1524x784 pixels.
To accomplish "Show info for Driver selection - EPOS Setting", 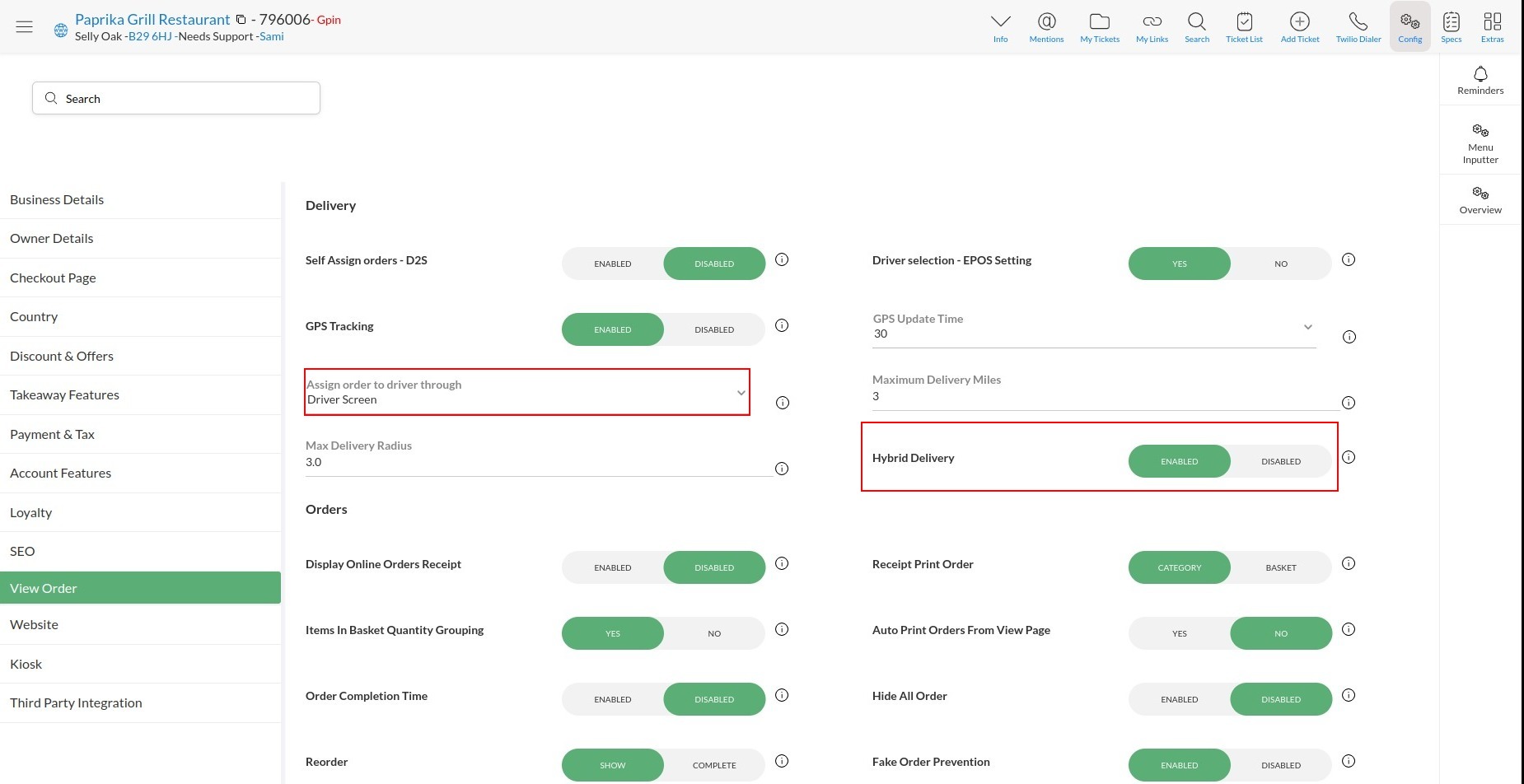I will (1349, 259).
